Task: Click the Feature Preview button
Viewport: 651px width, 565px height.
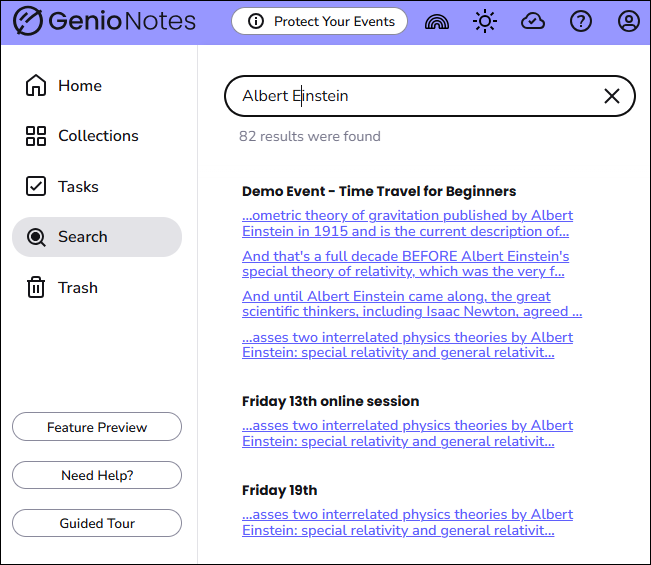Action: pyautogui.click(x=97, y=427)
